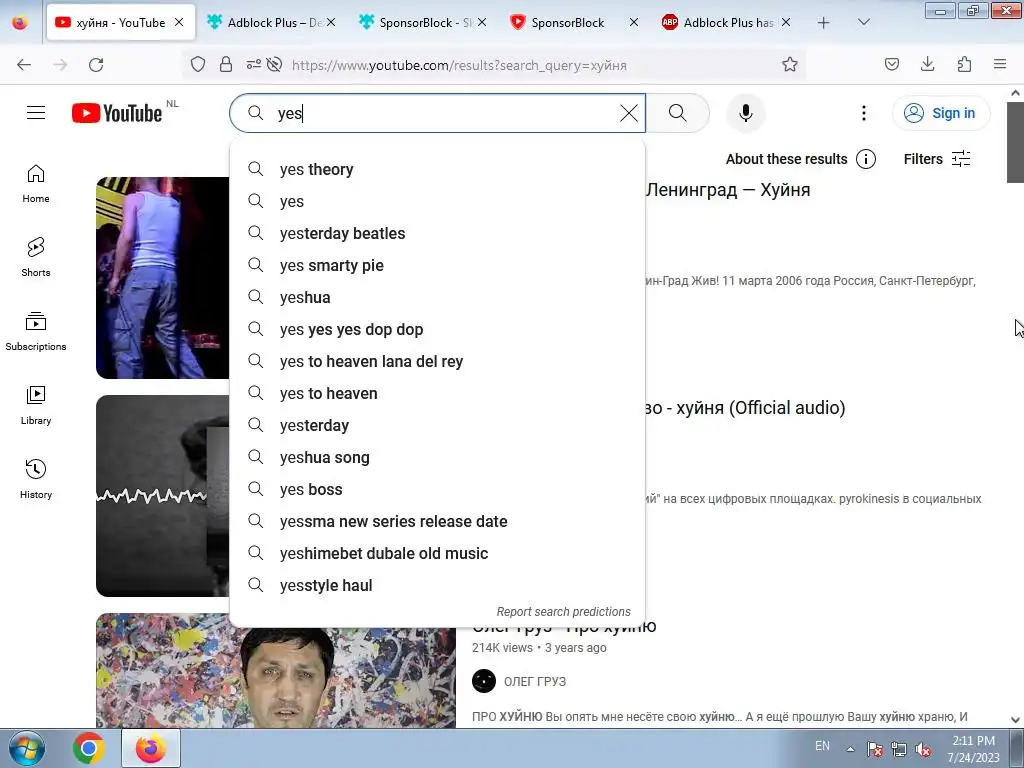Pick 'yessma new series release date'
The width and height of the screenshot is (1024, 768).
437,521
